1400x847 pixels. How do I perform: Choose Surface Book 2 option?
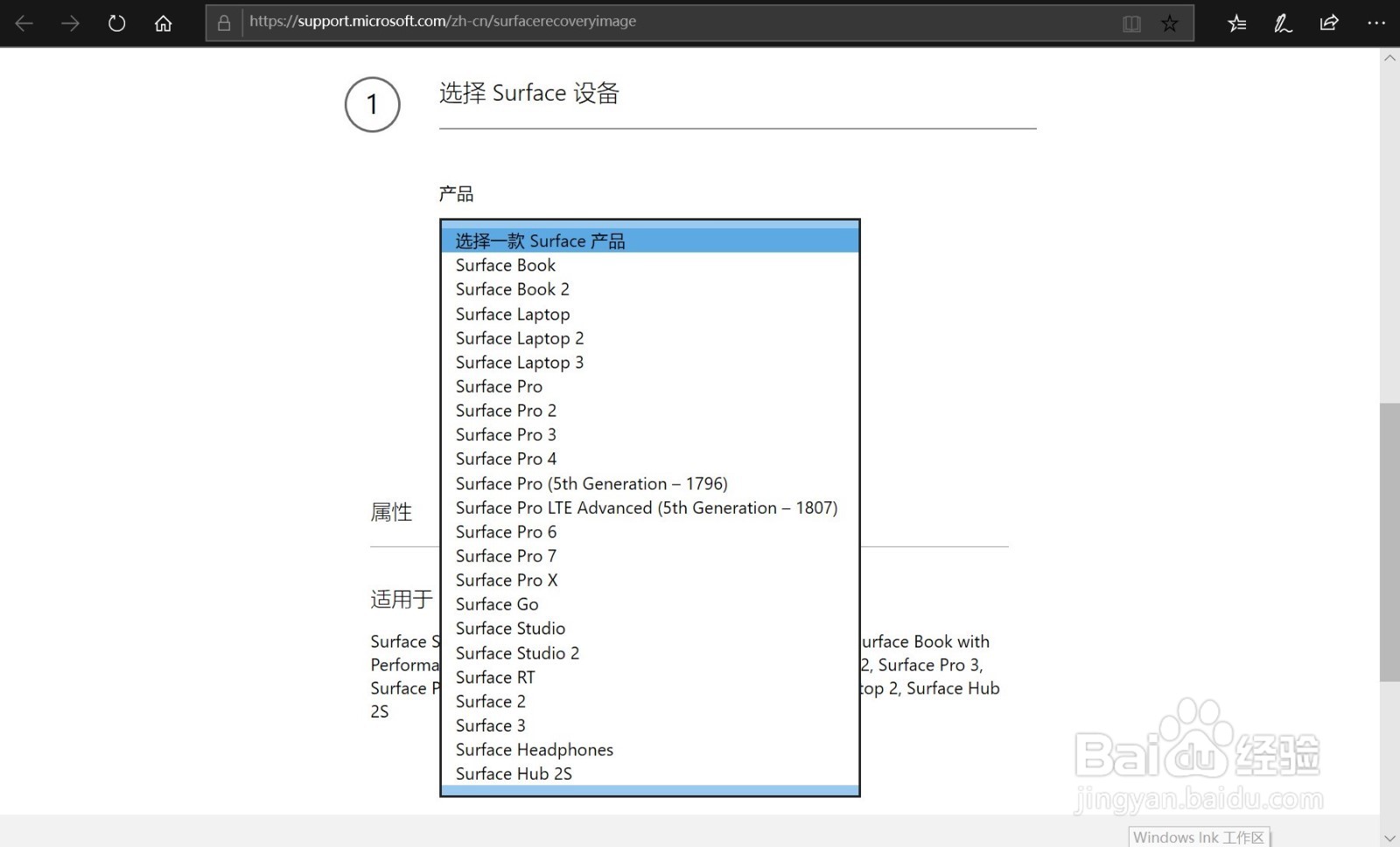click(650, 290)
